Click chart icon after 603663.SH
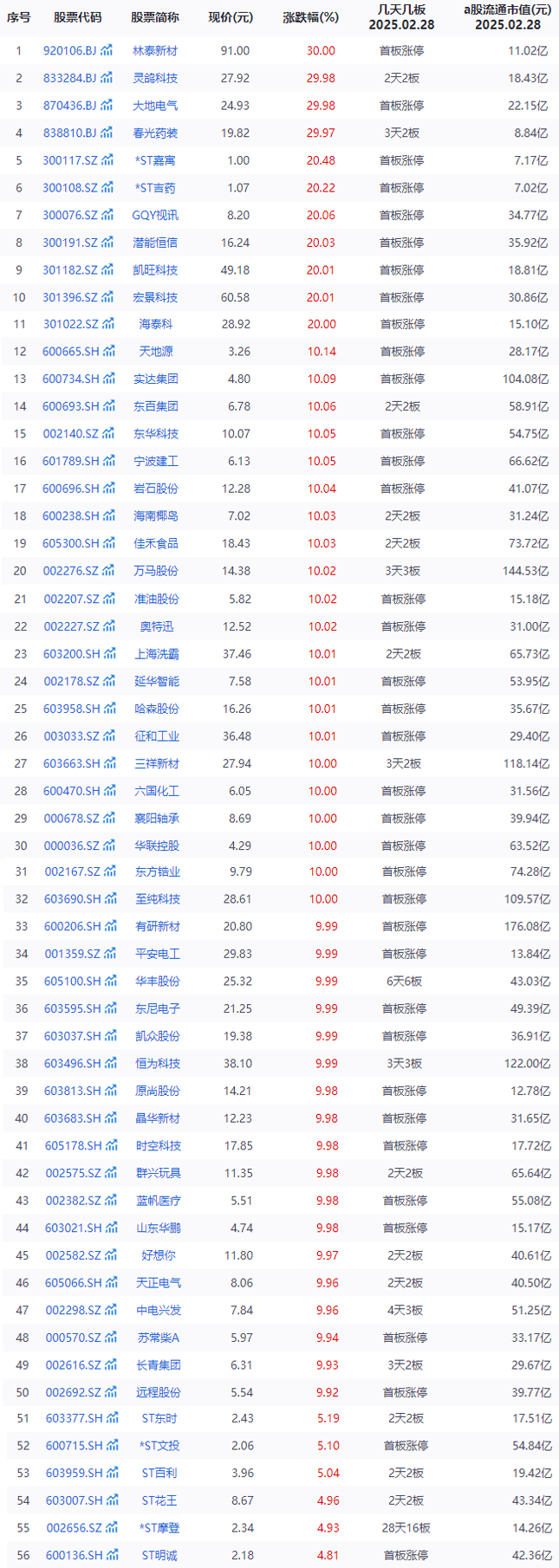The height and width of the screenshot is (1568, 559). pyautogui.click(x=108, y=763)
